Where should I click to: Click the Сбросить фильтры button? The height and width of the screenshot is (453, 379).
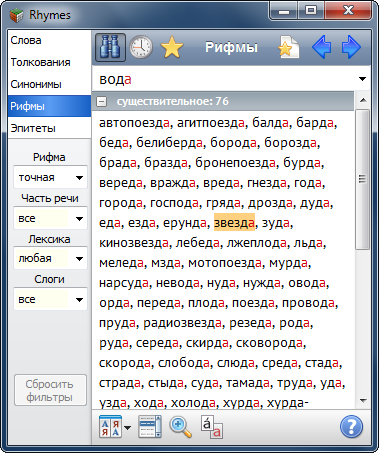click(50, 390)
